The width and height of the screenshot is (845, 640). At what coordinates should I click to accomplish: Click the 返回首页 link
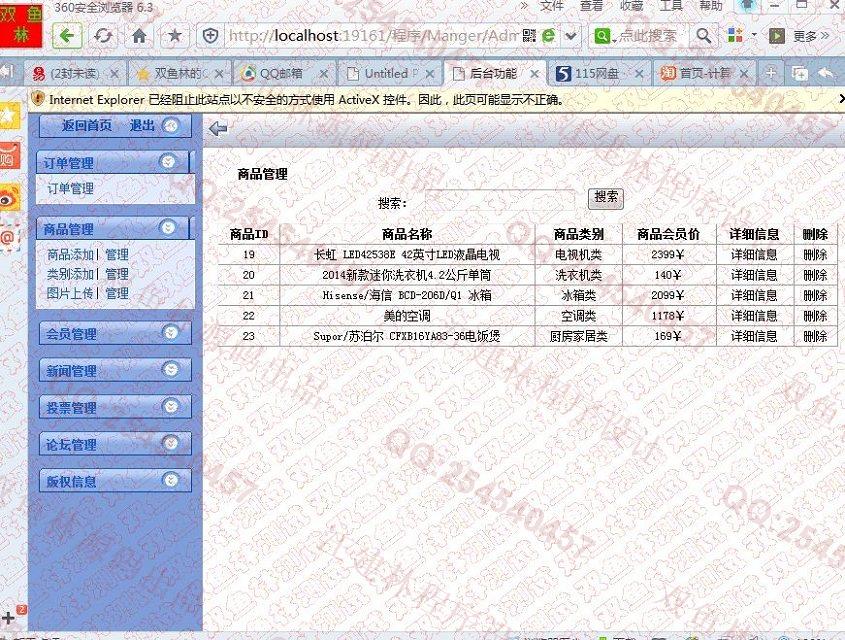tap(87, 126)
